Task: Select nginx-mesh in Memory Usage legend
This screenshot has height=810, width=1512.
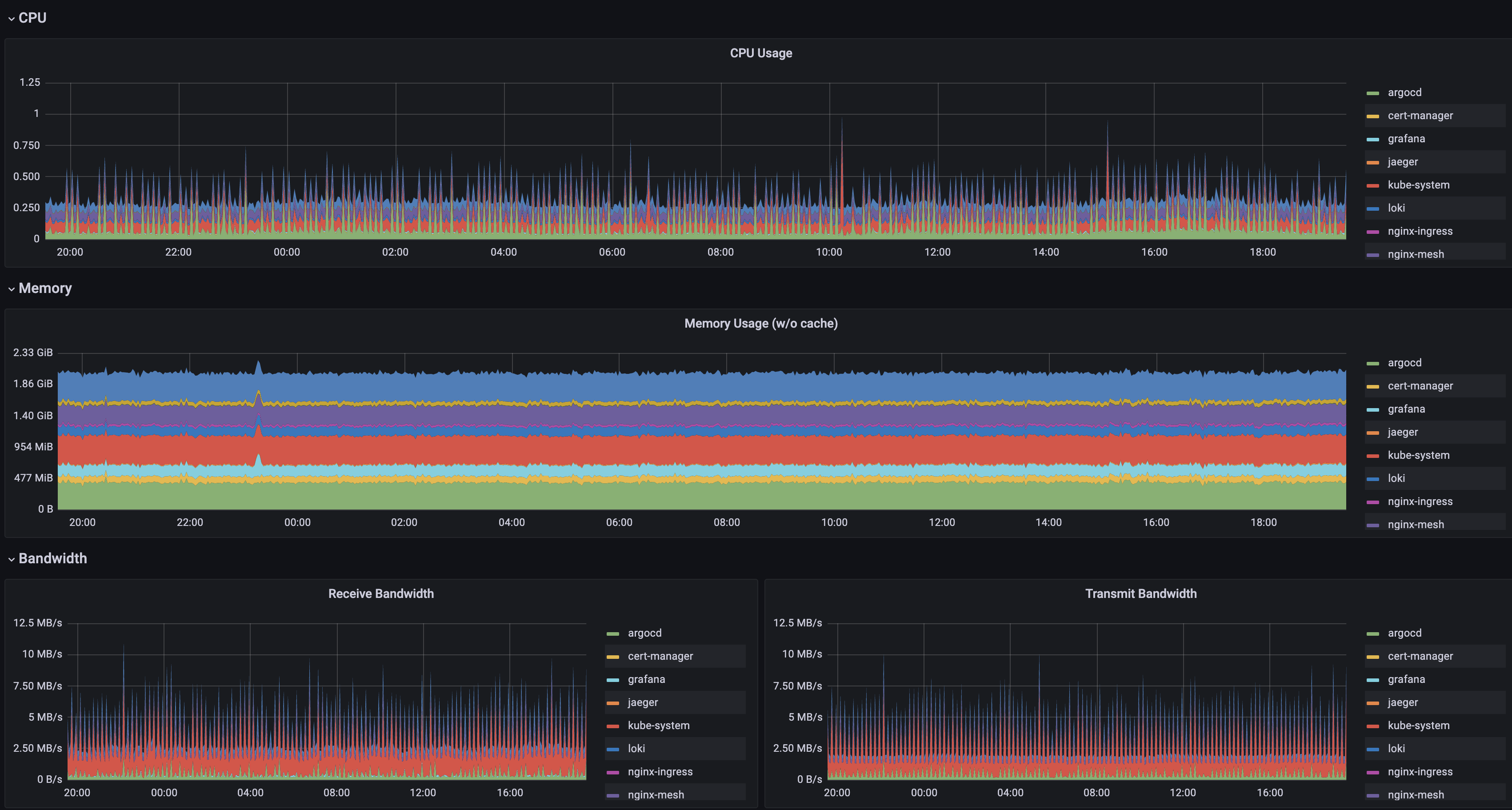Action: [1415, 524]
